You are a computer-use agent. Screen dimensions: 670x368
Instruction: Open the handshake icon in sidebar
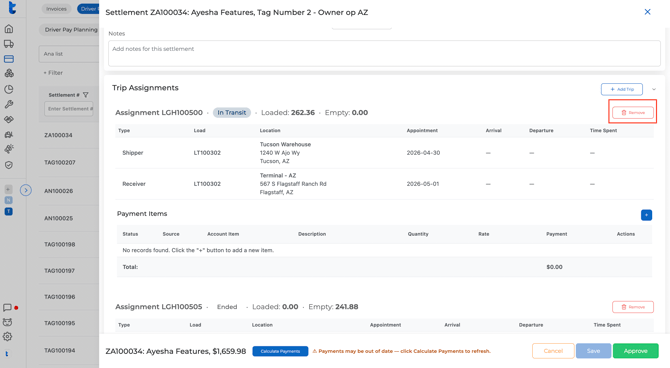pos(9,119)
